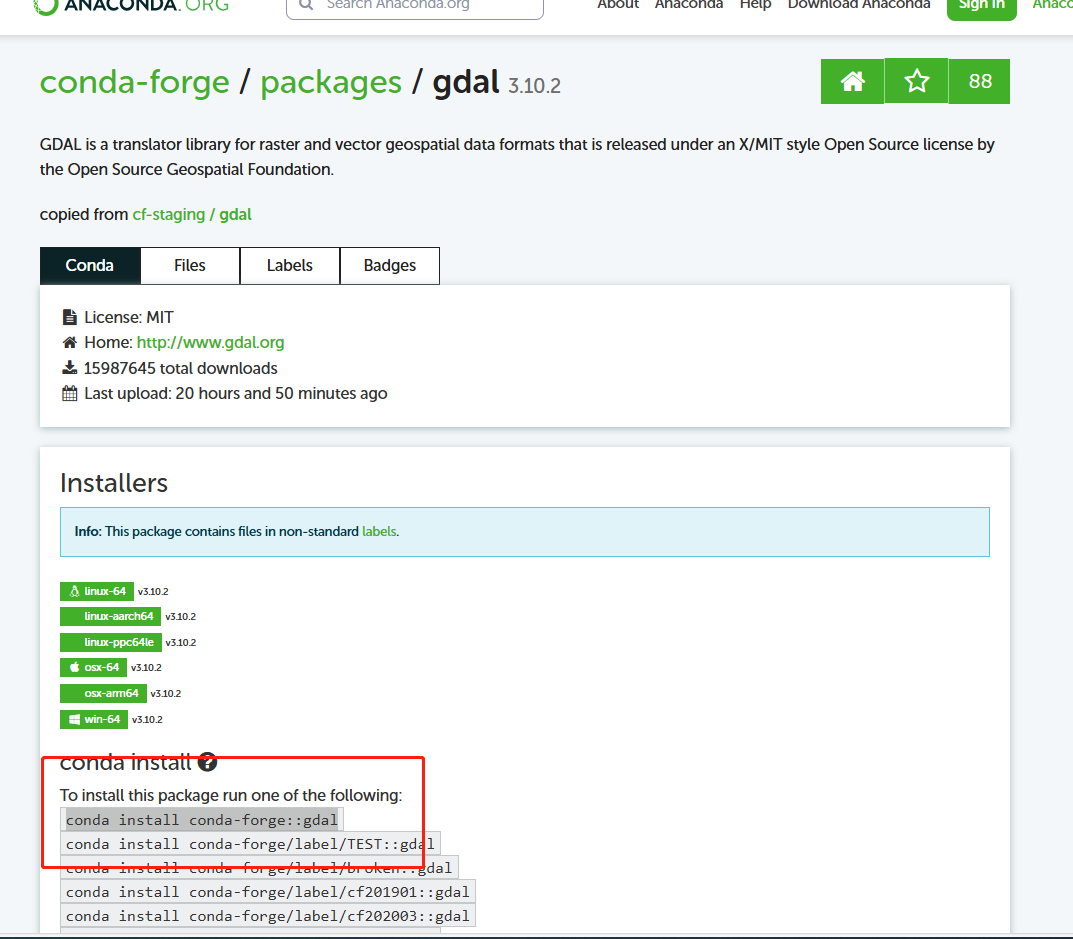Click the Installers heading
The image size is (1073, 939).
click(x=114, y=483)
